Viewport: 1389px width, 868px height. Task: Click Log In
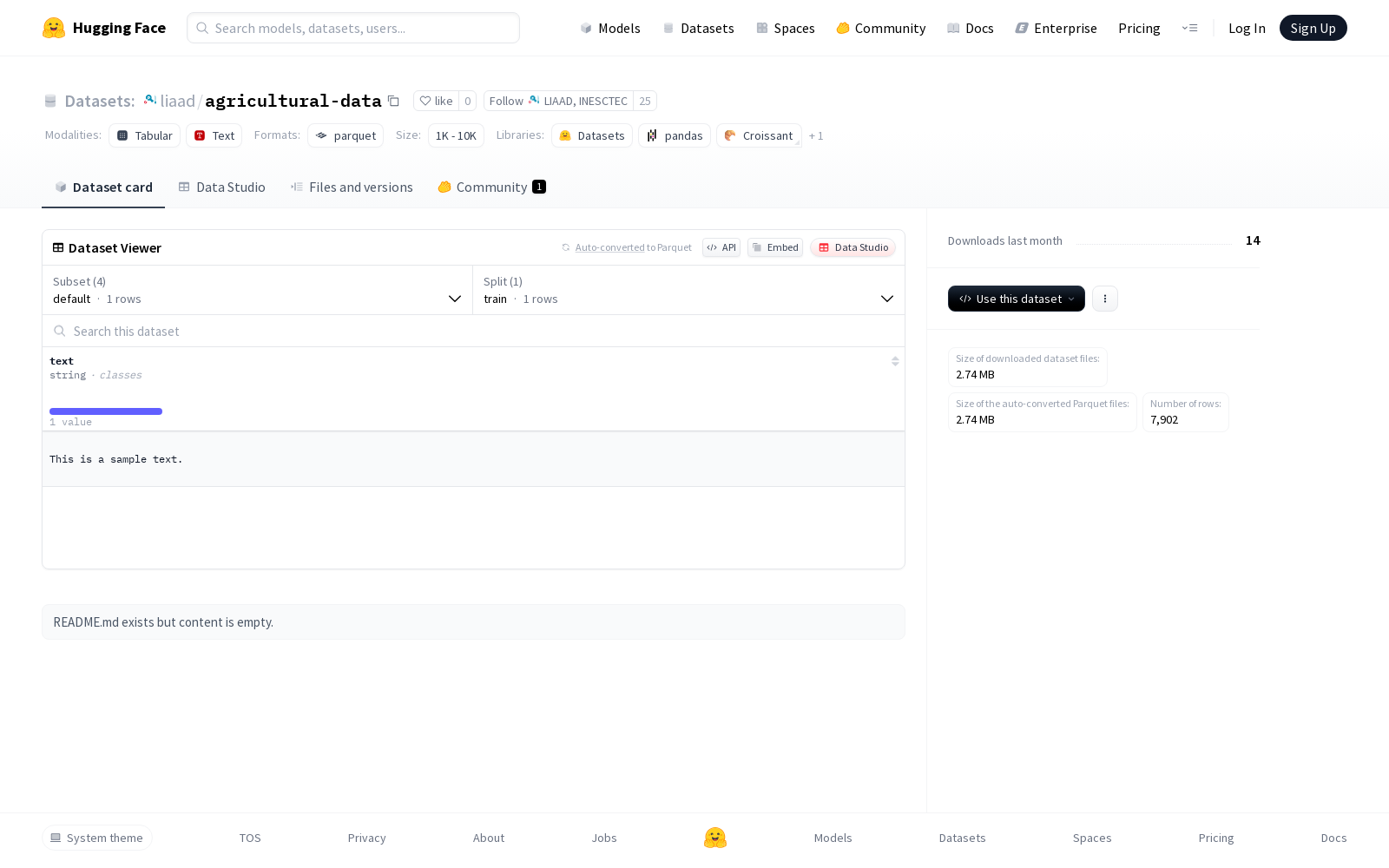pyautogui.click(x=1247, y=28)
